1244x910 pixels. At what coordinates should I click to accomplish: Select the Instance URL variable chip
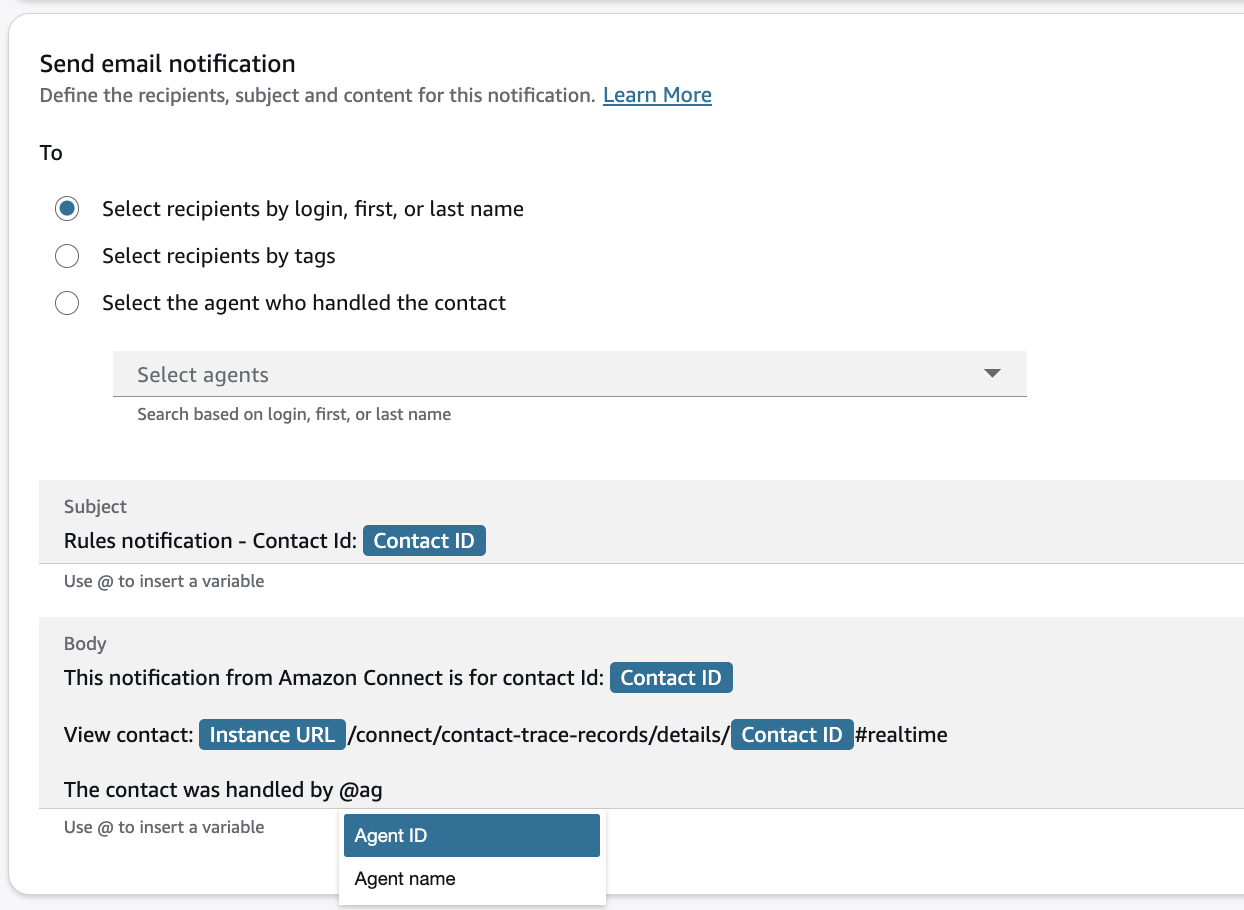click(272, 735)
